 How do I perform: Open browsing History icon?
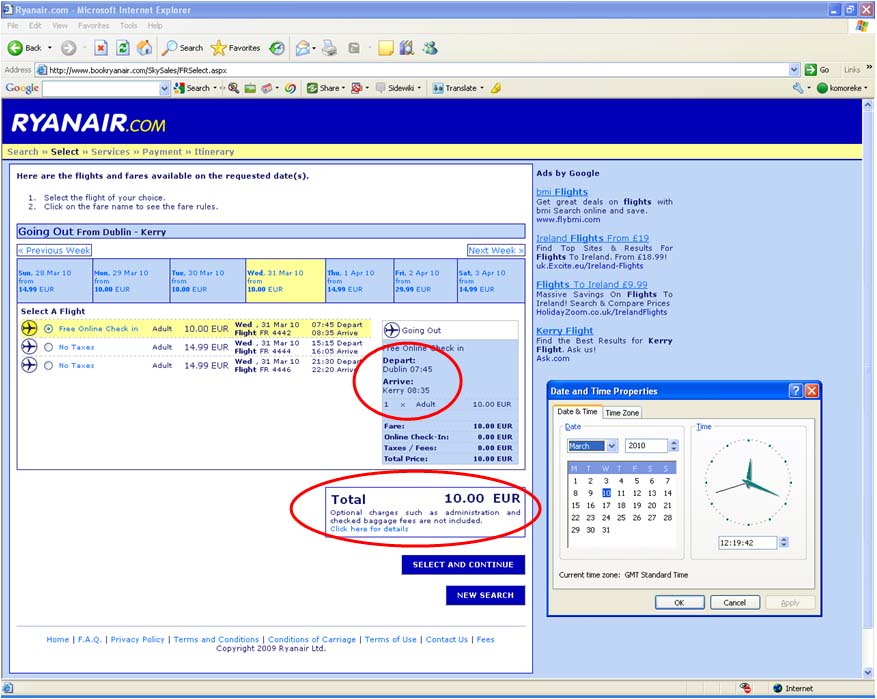[x=277, y=48]
